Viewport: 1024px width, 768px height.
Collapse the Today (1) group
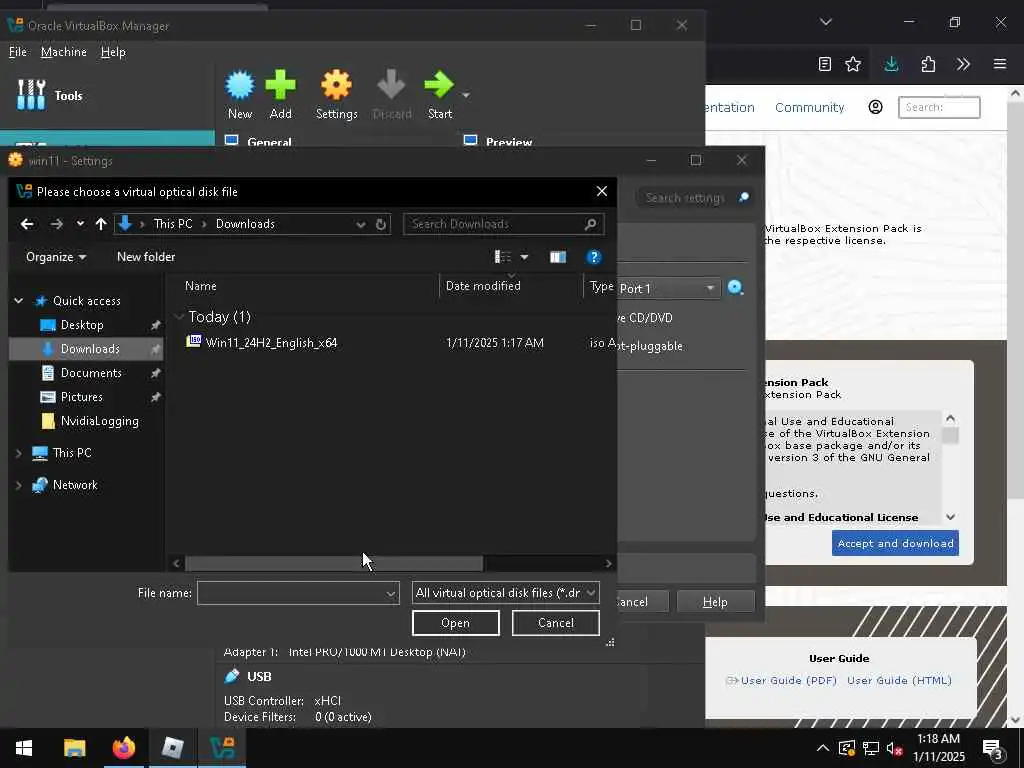tap(179, 317)
